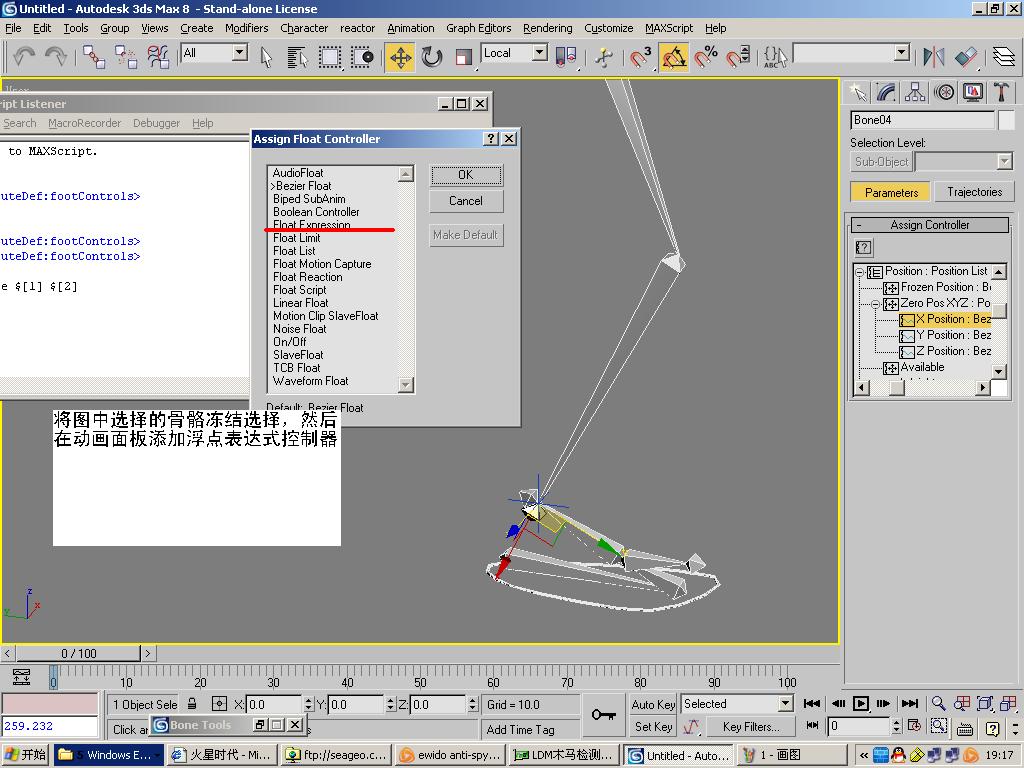Image resolution: width=1024 pixels, height=768 pixels.
Task: Toggle Auto Key animation mode
Action: point(653,704)
